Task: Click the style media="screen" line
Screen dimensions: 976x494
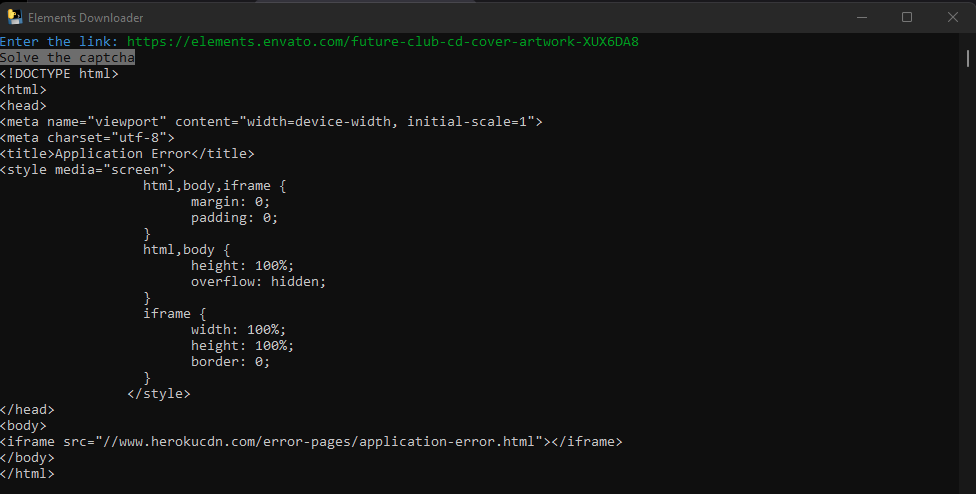Action: click(x=87, y=170)
